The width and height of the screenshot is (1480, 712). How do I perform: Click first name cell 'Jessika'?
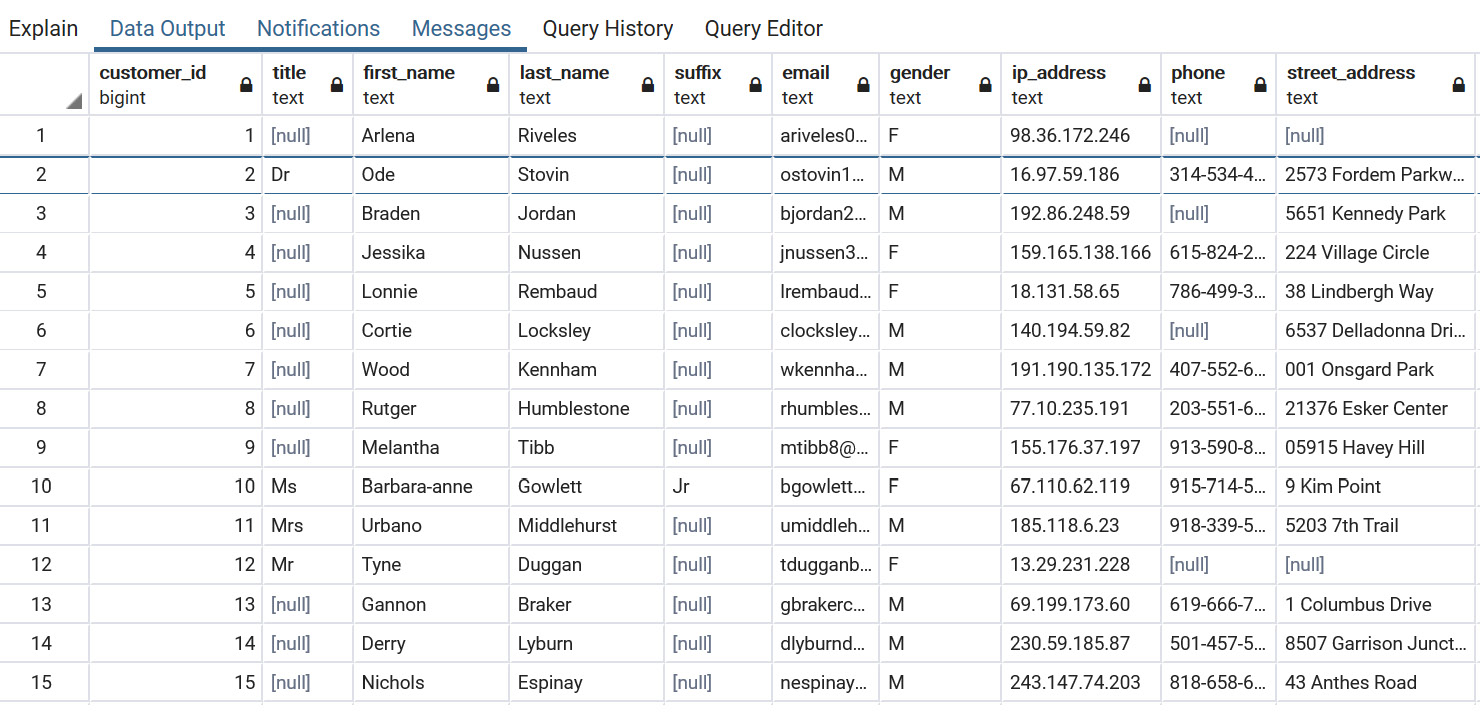(x=432, y=252)
